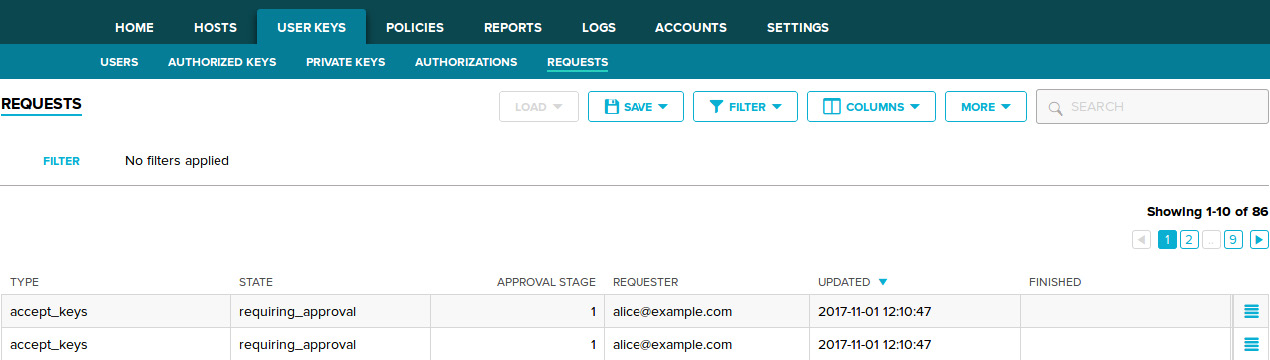Open the LOAD dropdown
Viewport: 1270px width, 360px height.
pos(539,107)
